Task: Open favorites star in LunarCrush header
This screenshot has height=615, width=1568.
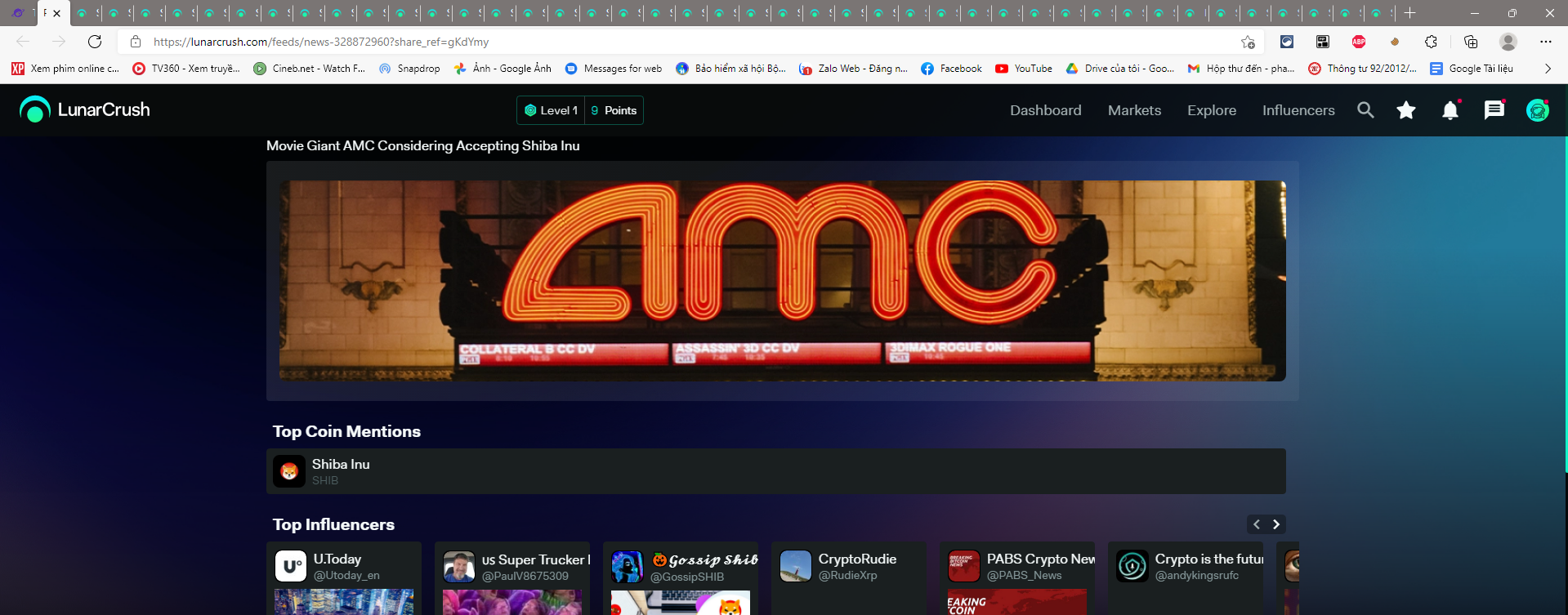Action: coord(1406,110)
